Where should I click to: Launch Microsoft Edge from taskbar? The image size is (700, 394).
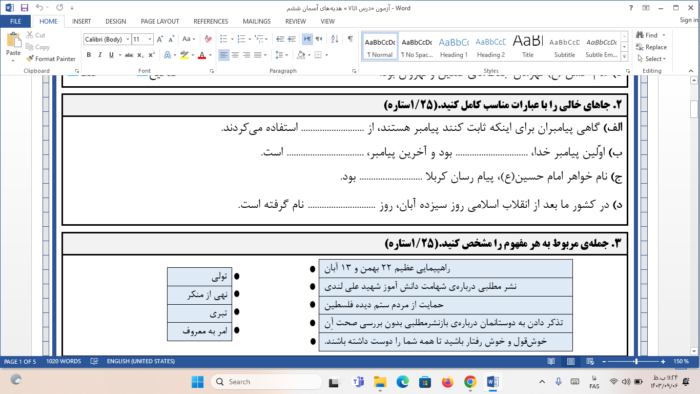[x=403, y=382]
